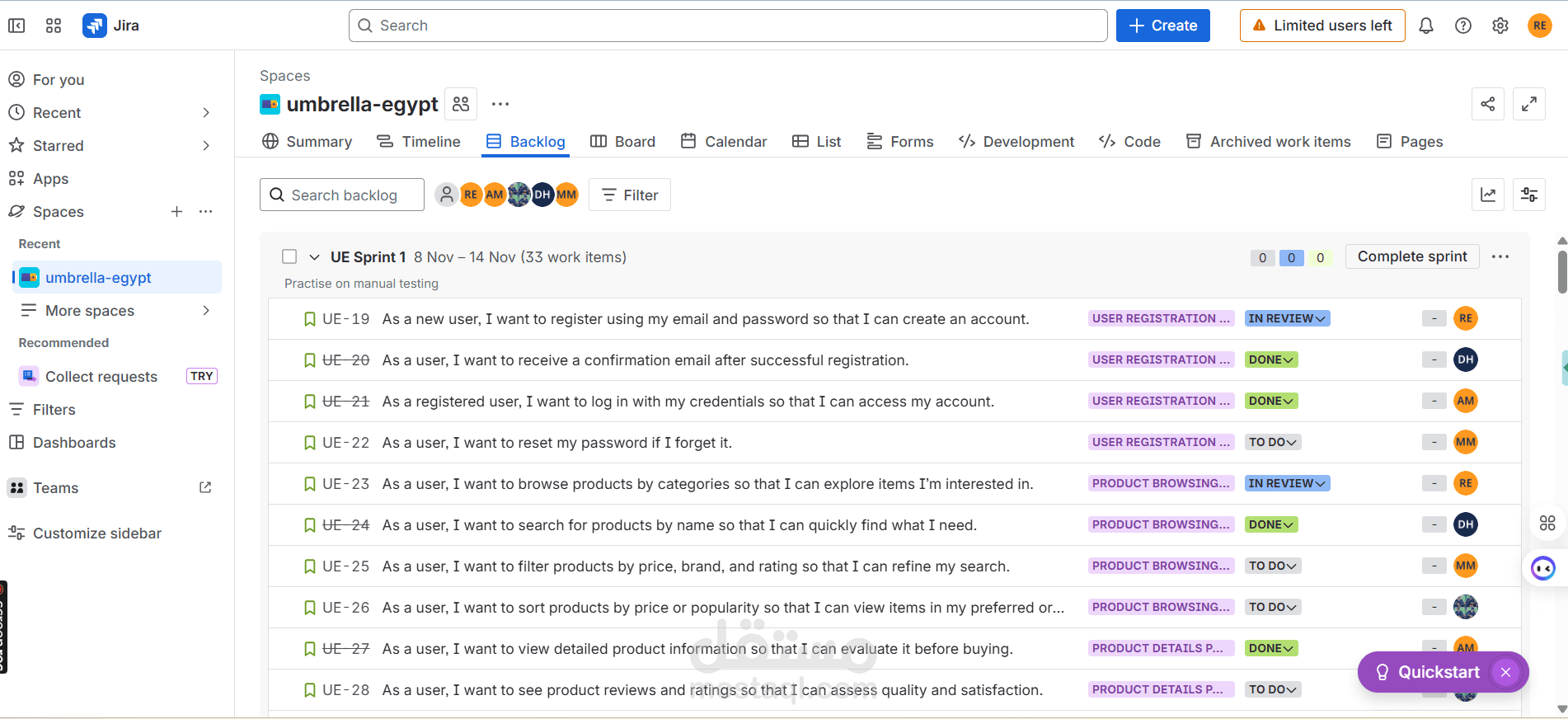Click into the Search backlog field
Screen dimensions: 1568x719
point(342,195)
